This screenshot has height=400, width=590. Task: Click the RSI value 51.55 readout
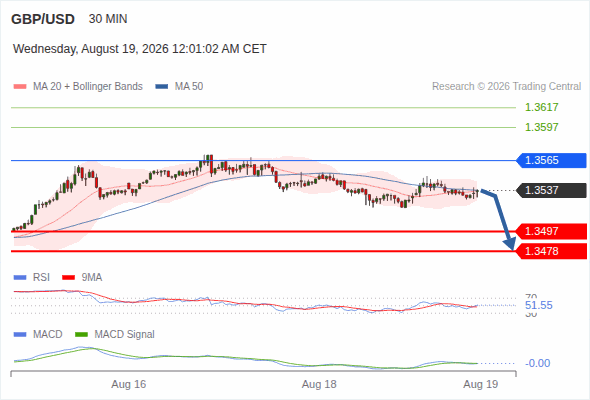point(539,305)
